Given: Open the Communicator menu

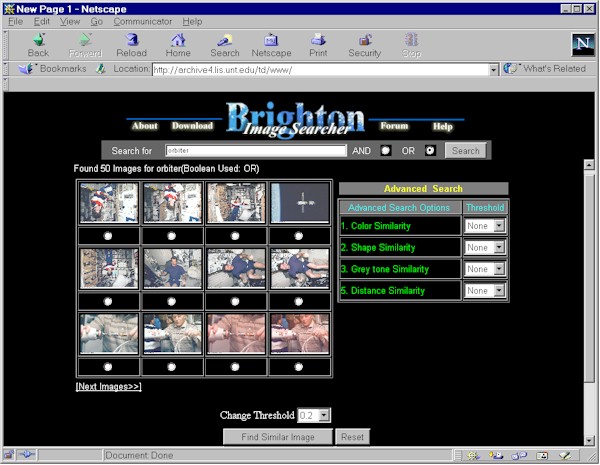Looking at the screenshot, I should click(x=143, y=21).
